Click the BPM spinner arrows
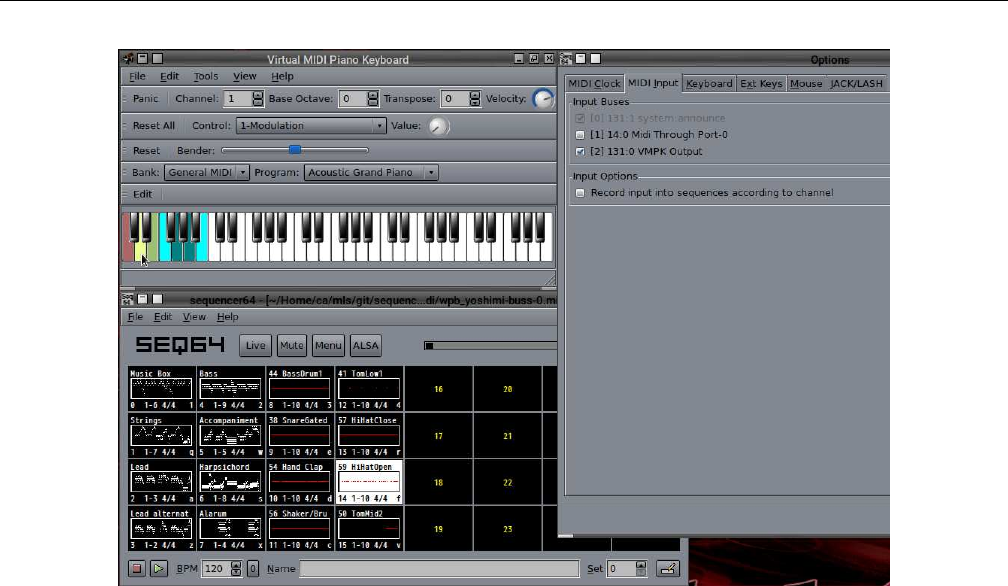The height and width of the screenshot is (586, 1008). click(x=236, y=569)
